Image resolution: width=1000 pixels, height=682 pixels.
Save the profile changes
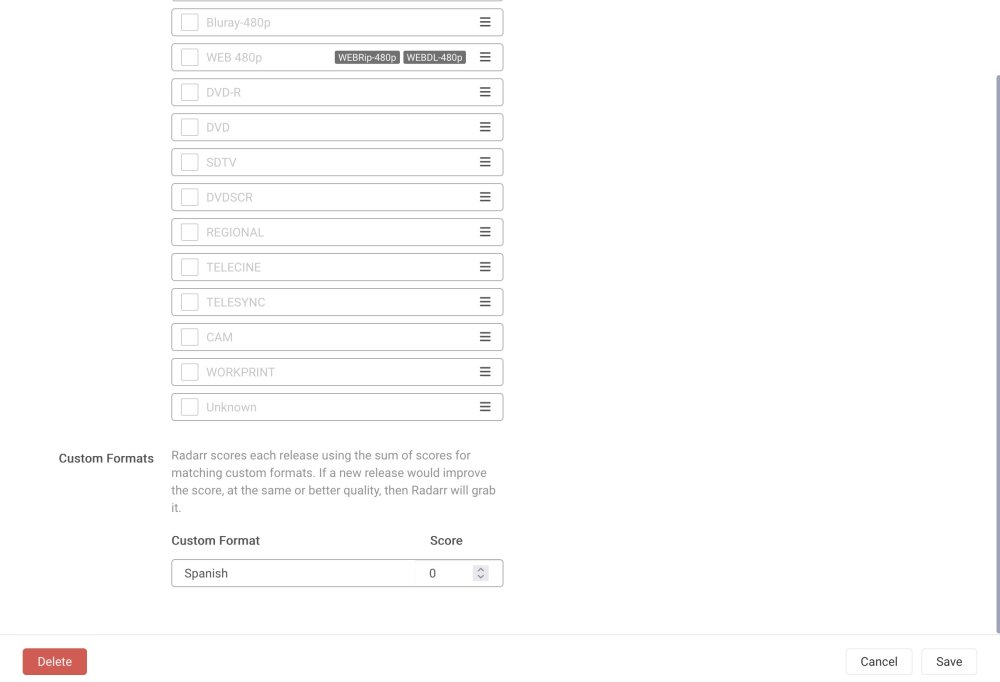click(948, 662)
